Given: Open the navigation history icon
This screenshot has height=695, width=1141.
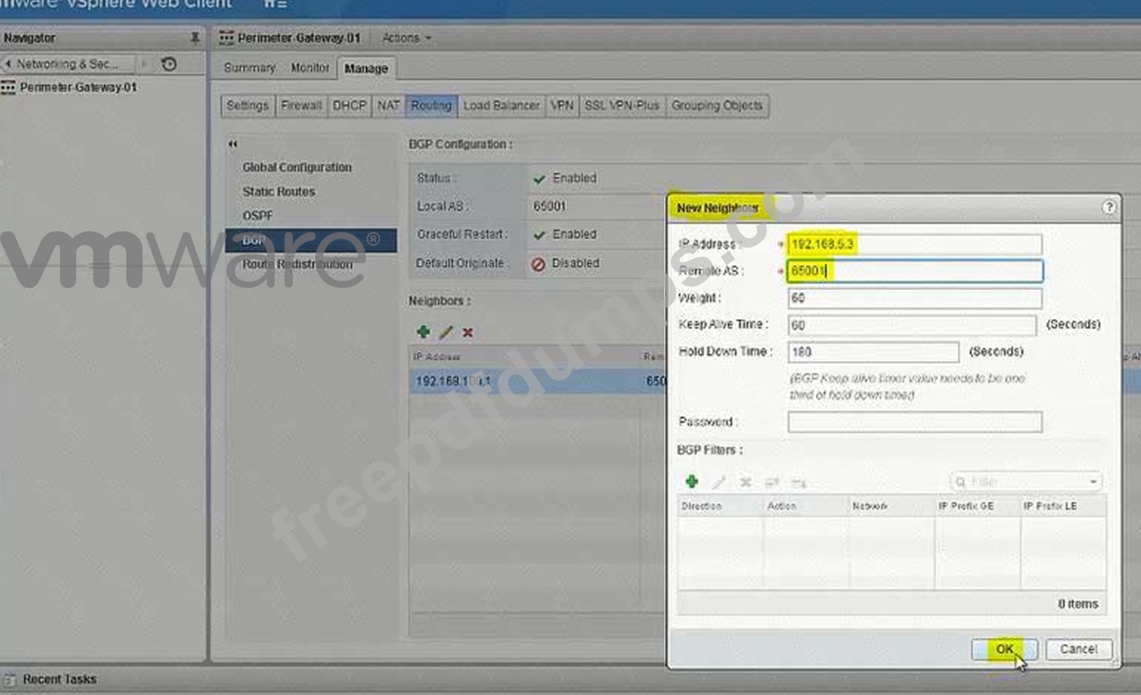Looking at the screenshot, I should 169,64.
